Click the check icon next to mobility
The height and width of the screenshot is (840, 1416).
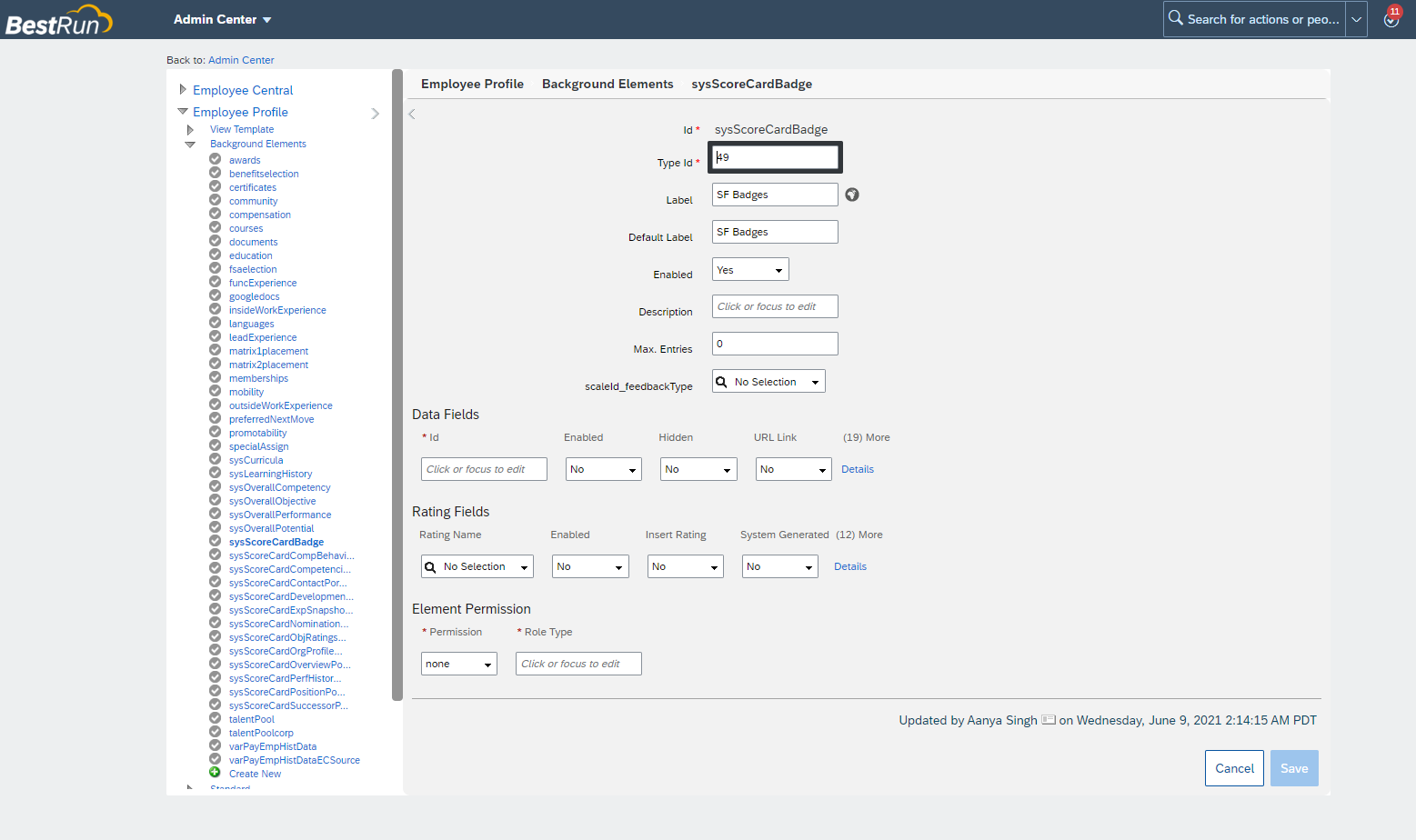(215, 391)
